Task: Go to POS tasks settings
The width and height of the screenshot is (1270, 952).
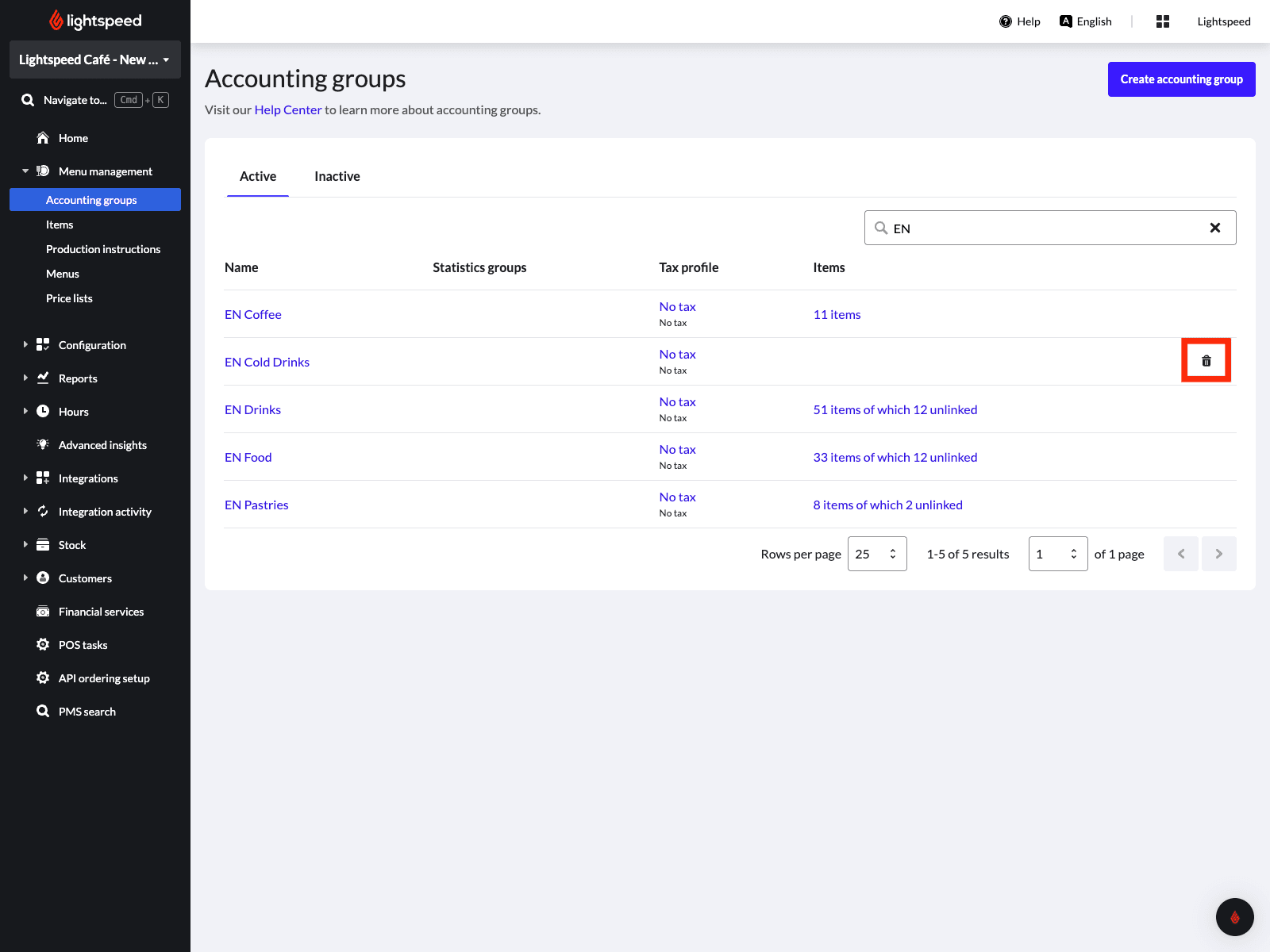Action: coord(83,645)
